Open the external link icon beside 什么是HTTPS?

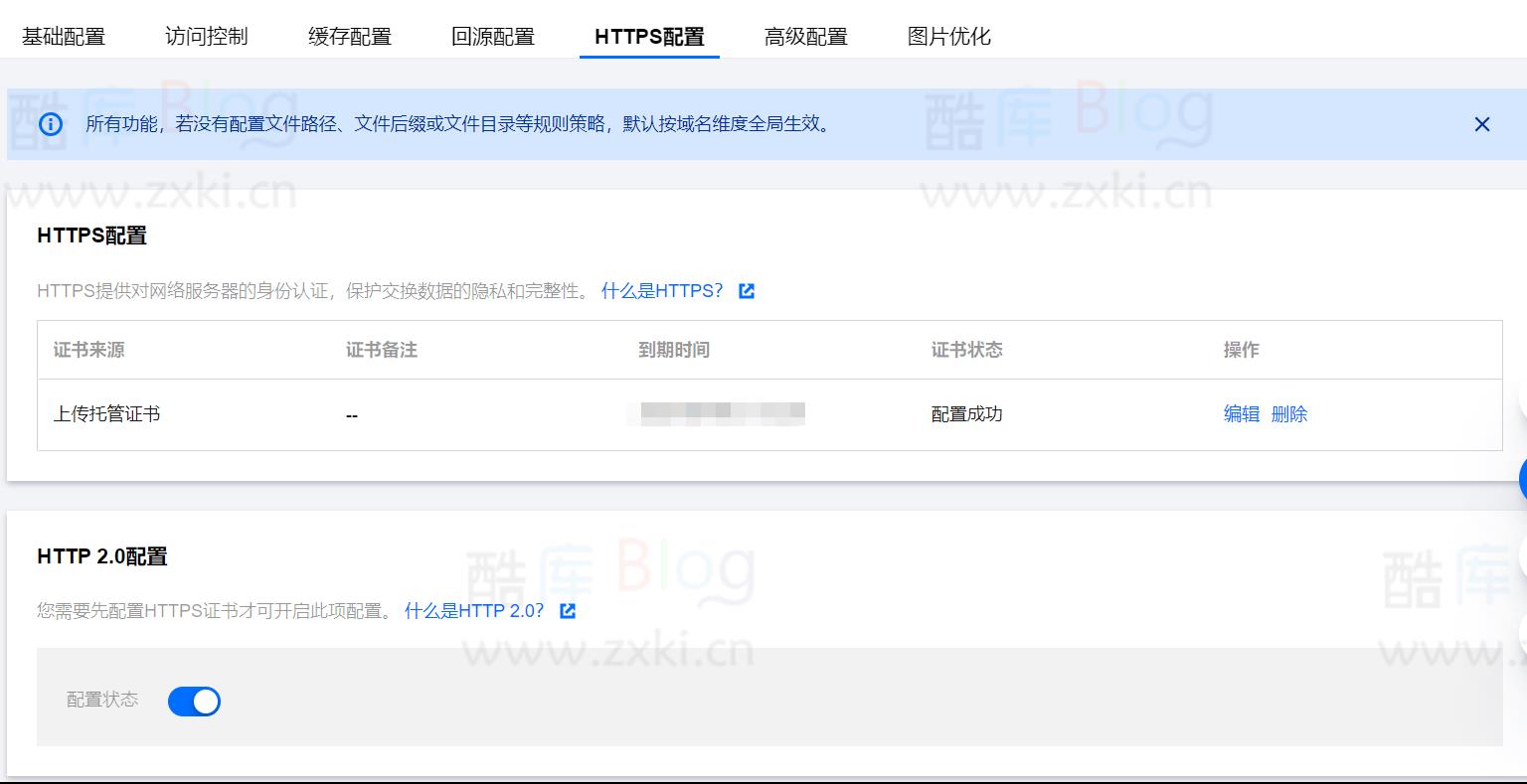click(747, 290)
